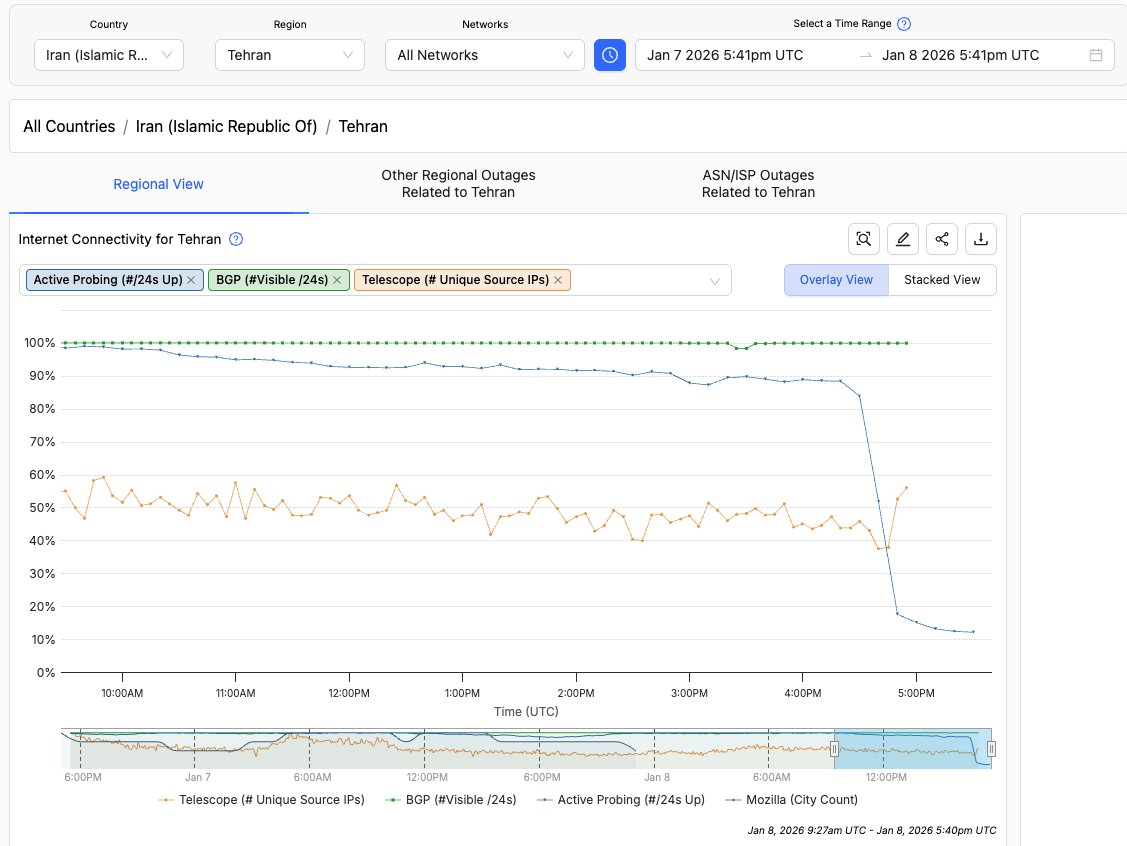Image resolution: width=1127 pixels, height=846 pixels.
Task: Open the Region dropdown showing Tehran
Action: point(290,55)
